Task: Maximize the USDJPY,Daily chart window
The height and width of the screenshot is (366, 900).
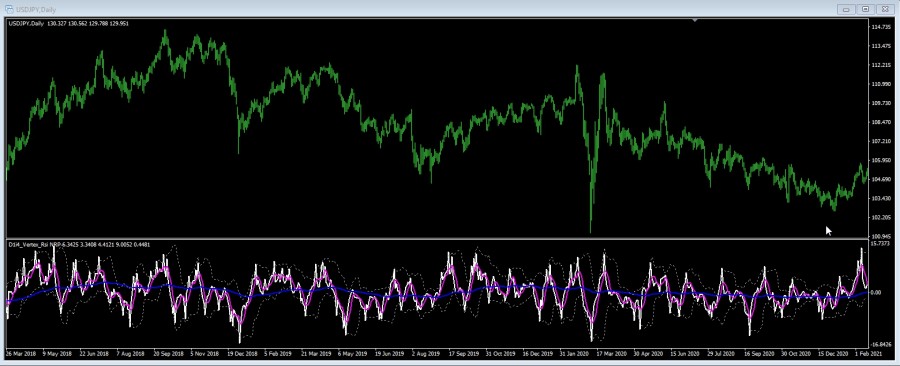Action: (866, 9)
